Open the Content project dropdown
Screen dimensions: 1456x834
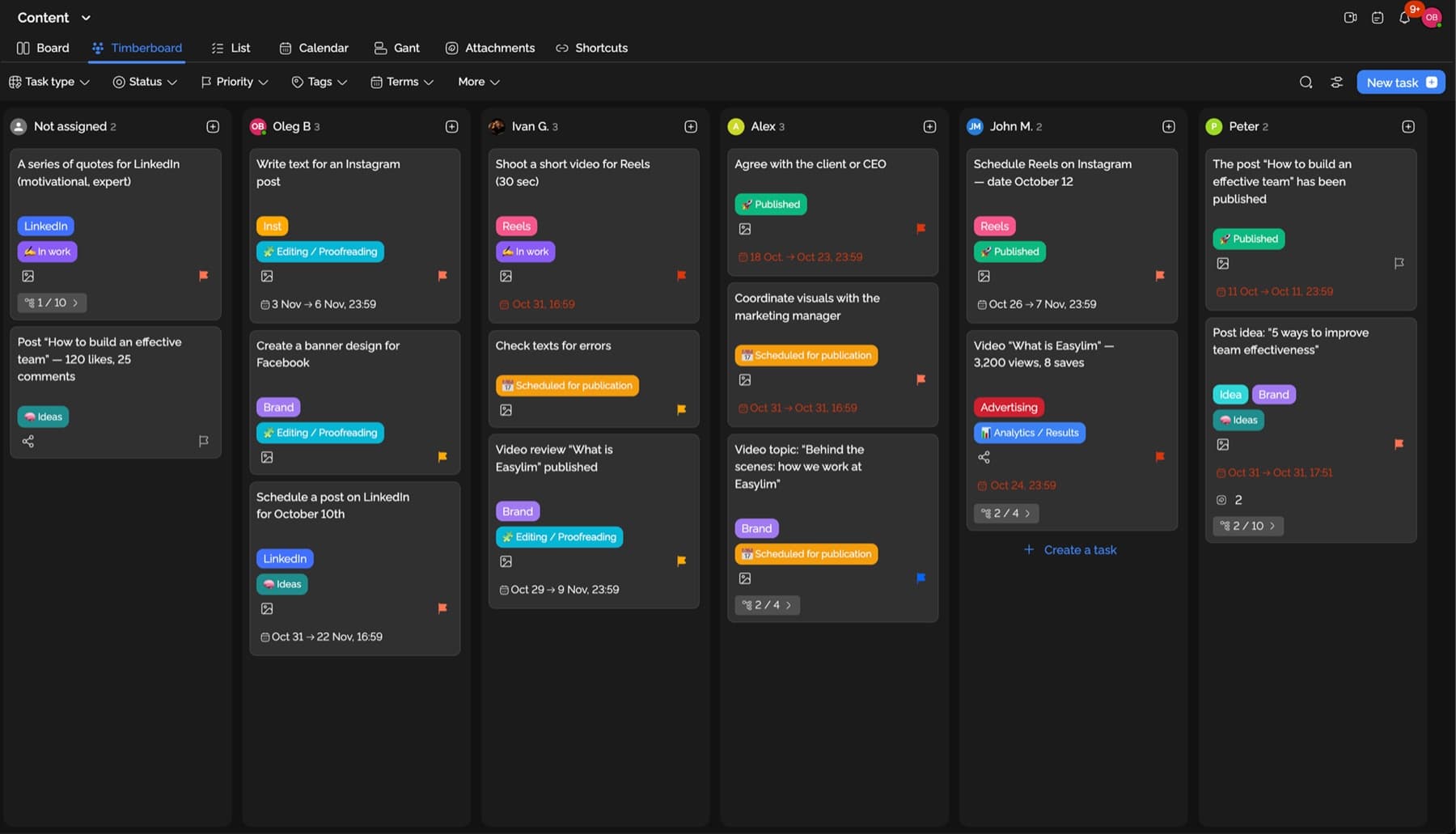[x=54, y=18]
